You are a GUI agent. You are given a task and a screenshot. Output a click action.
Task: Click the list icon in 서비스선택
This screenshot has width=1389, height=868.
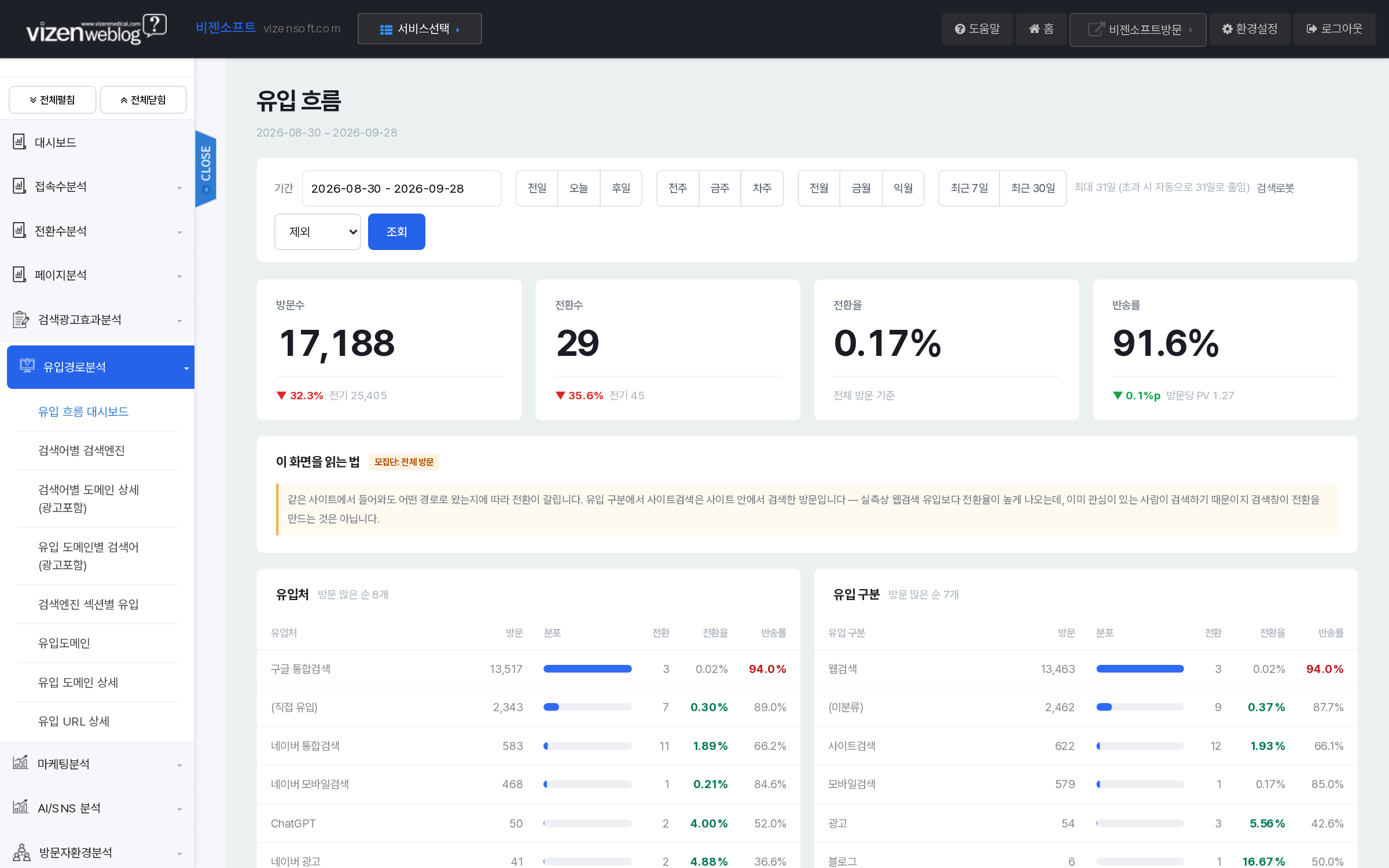(x=386, y=30)
